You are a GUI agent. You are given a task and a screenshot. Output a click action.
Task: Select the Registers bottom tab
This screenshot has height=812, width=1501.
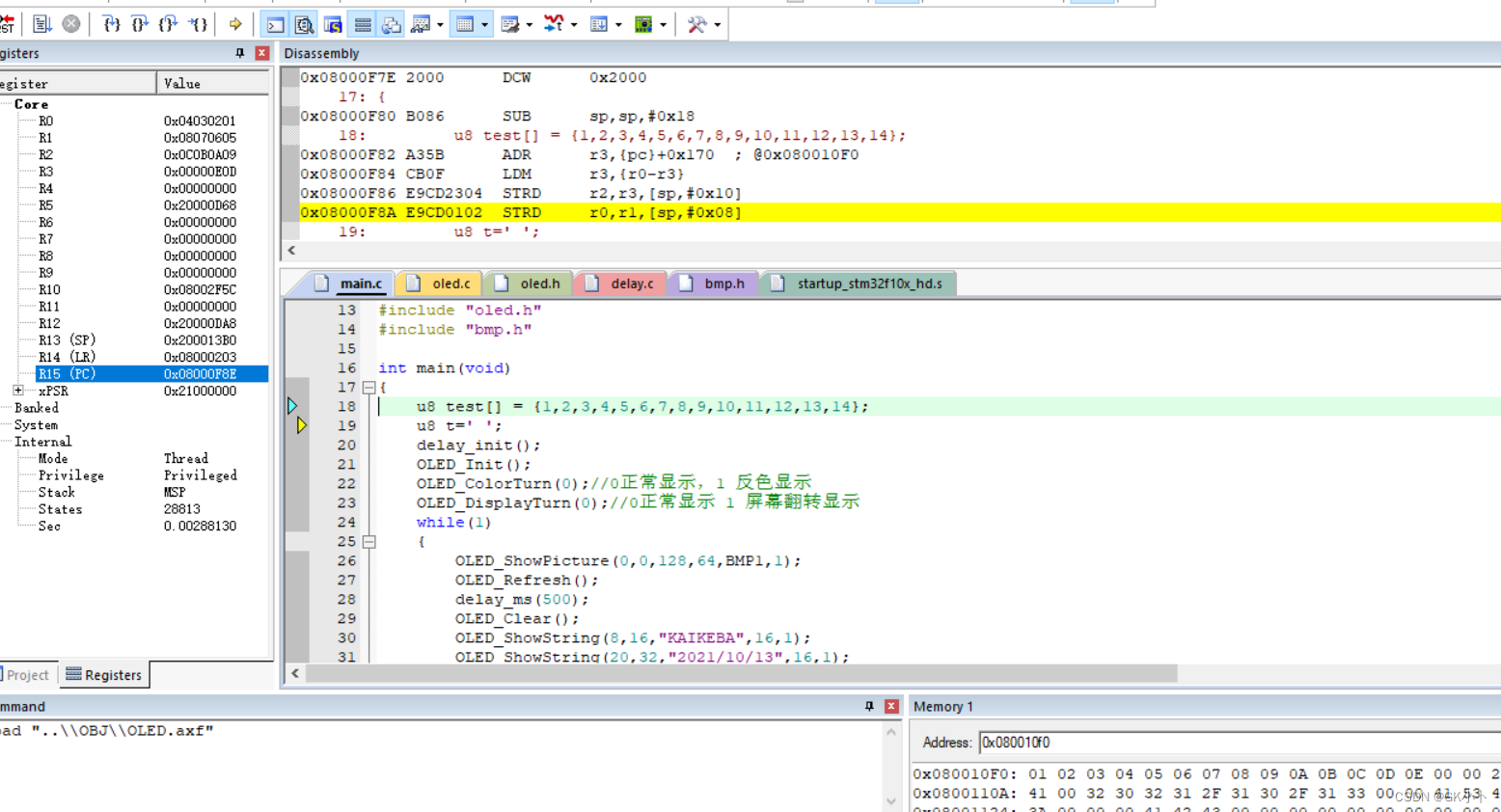tap(104, 675)
